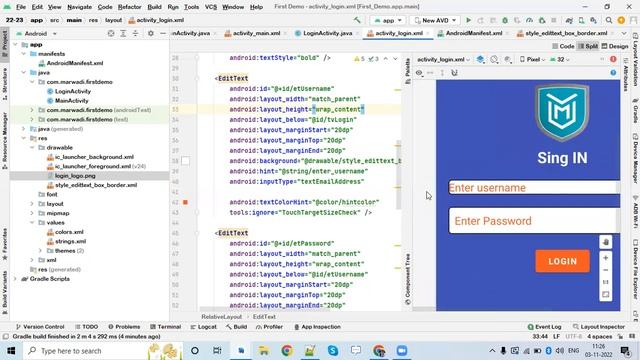Click the orange LOGIN button in preview
The width and height of the screenshot is (640, 360).
point(562,261)
